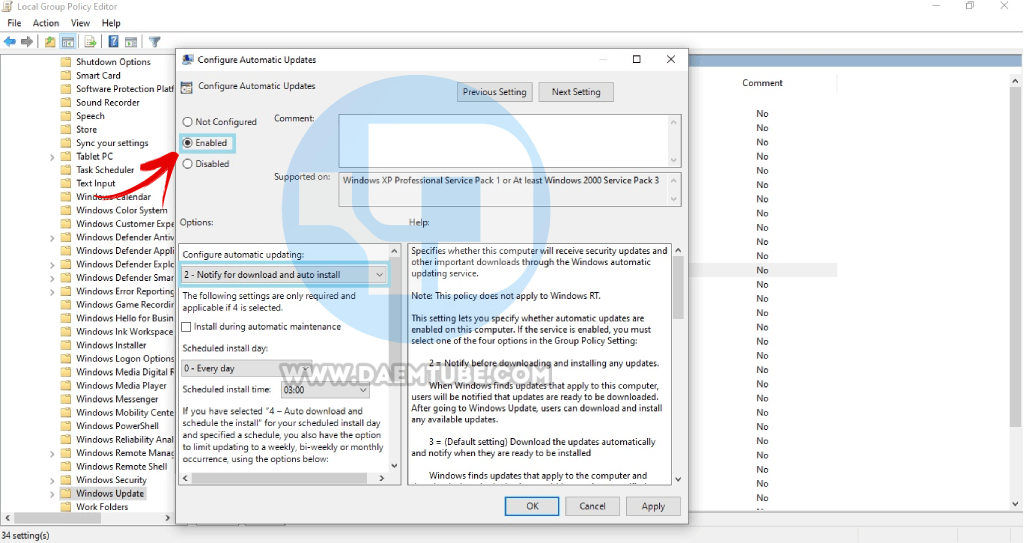Viewport: 1024px width, 543px height.
Task: Click the Next Setting button
Action: point(576,92)
